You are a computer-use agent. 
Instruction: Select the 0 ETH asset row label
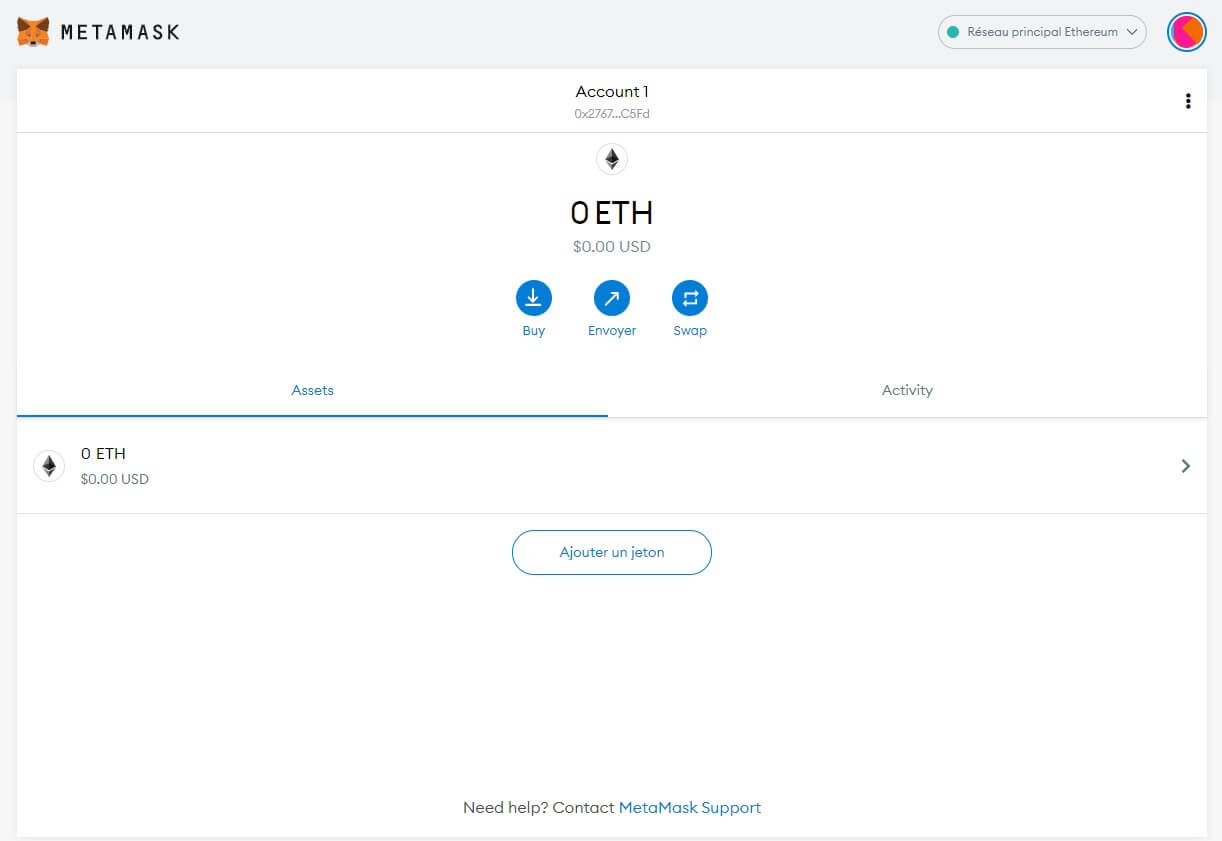point(103,454)
